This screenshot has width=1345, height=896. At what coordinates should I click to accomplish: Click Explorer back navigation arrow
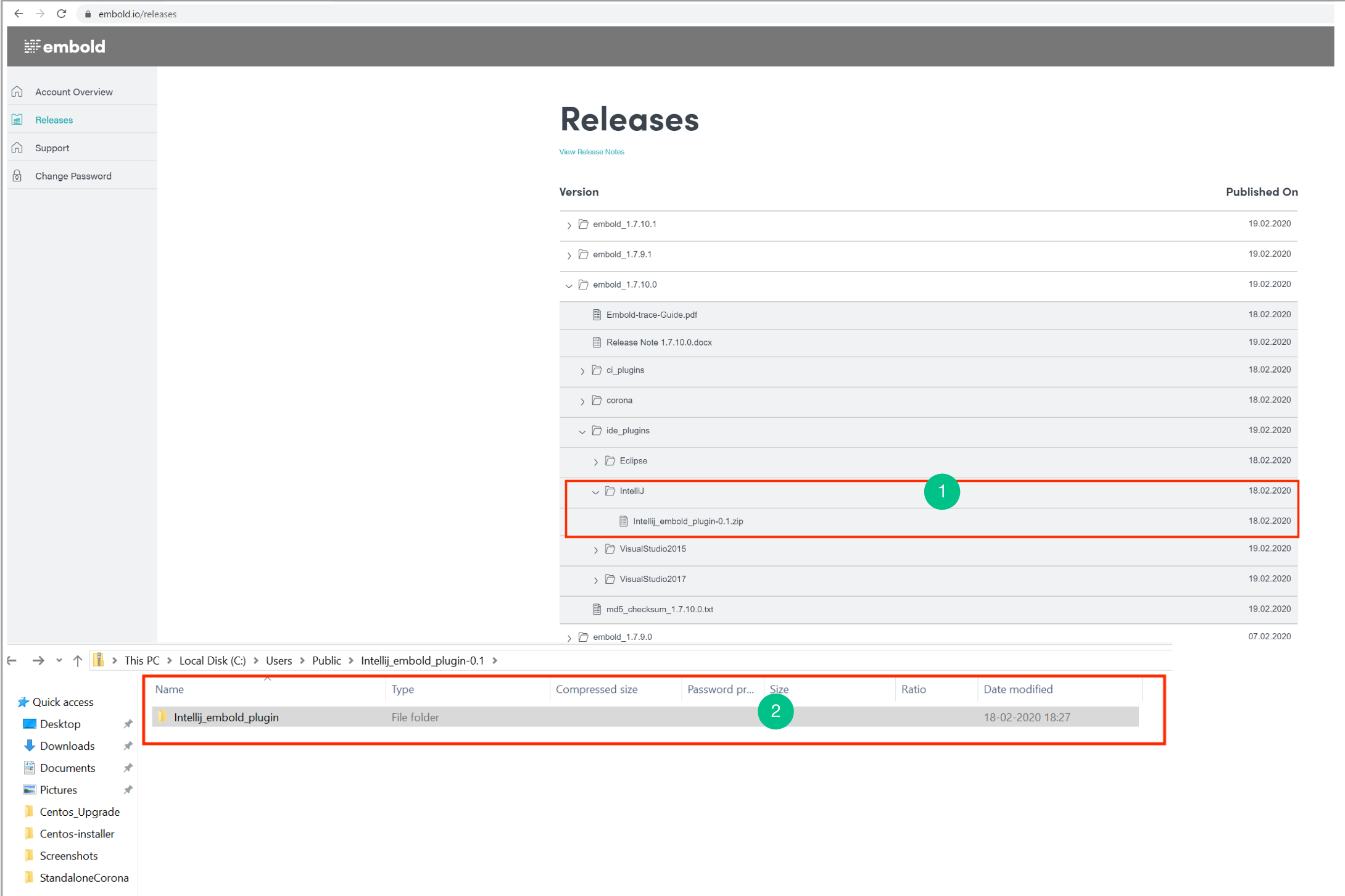click(12, 661)
